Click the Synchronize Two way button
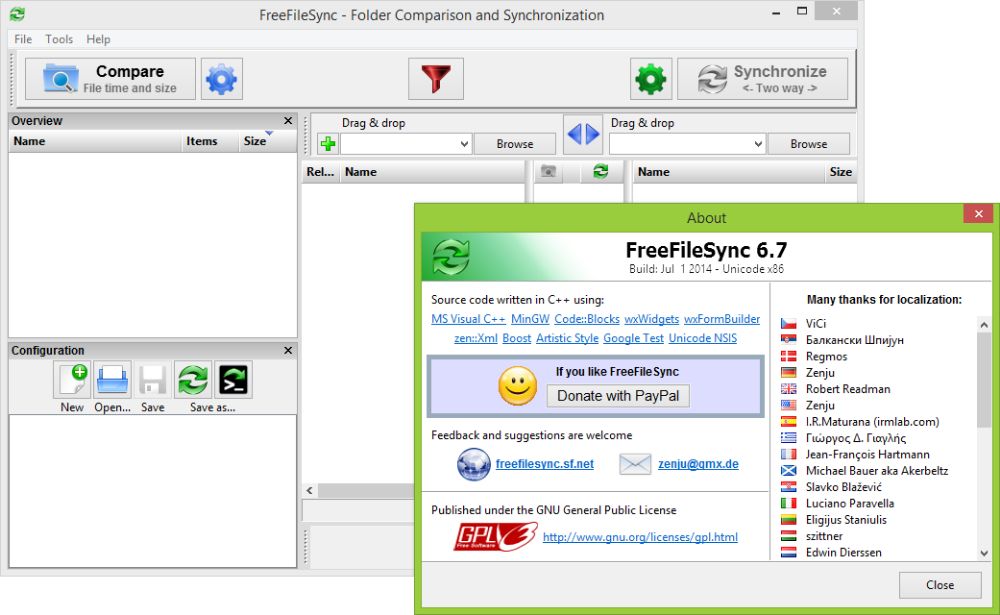The image size is (1000, 615). point(763,79)
